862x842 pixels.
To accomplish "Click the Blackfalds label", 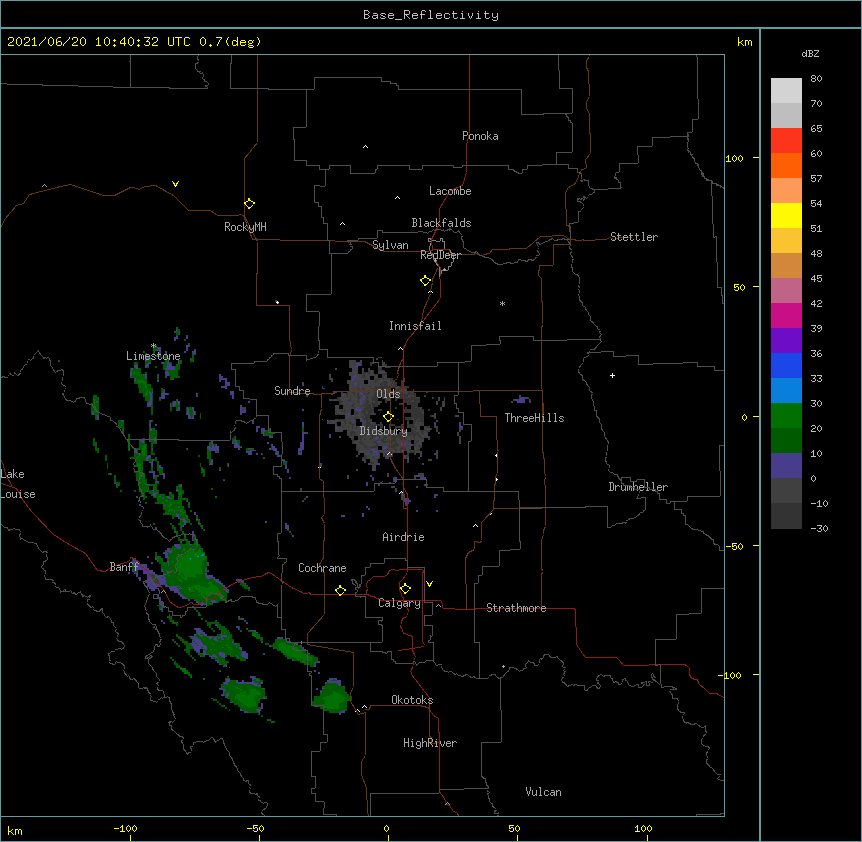I will pos(441,223).
